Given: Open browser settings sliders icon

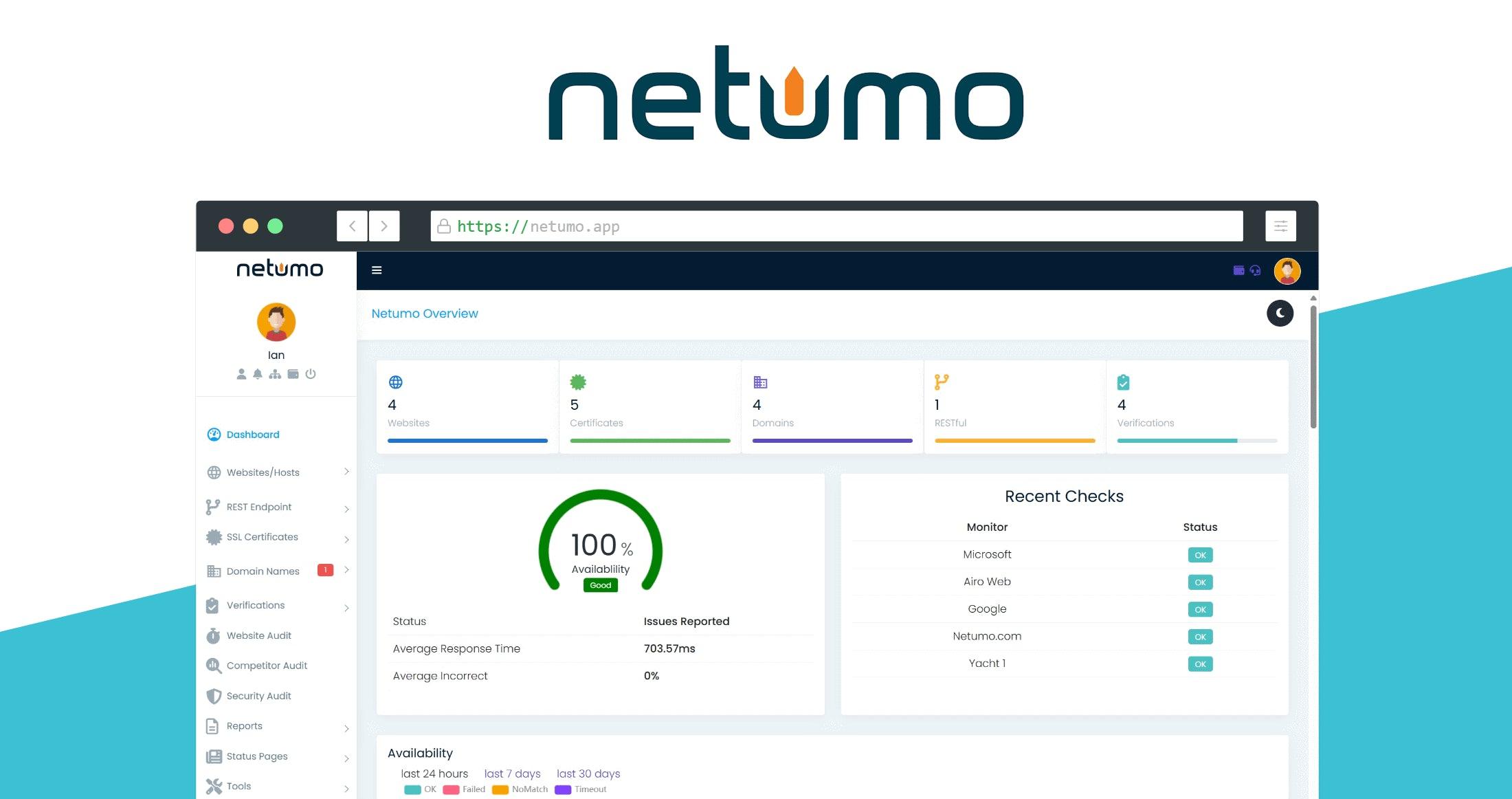Looking at the screenshot, I should tap(1280, 226).
